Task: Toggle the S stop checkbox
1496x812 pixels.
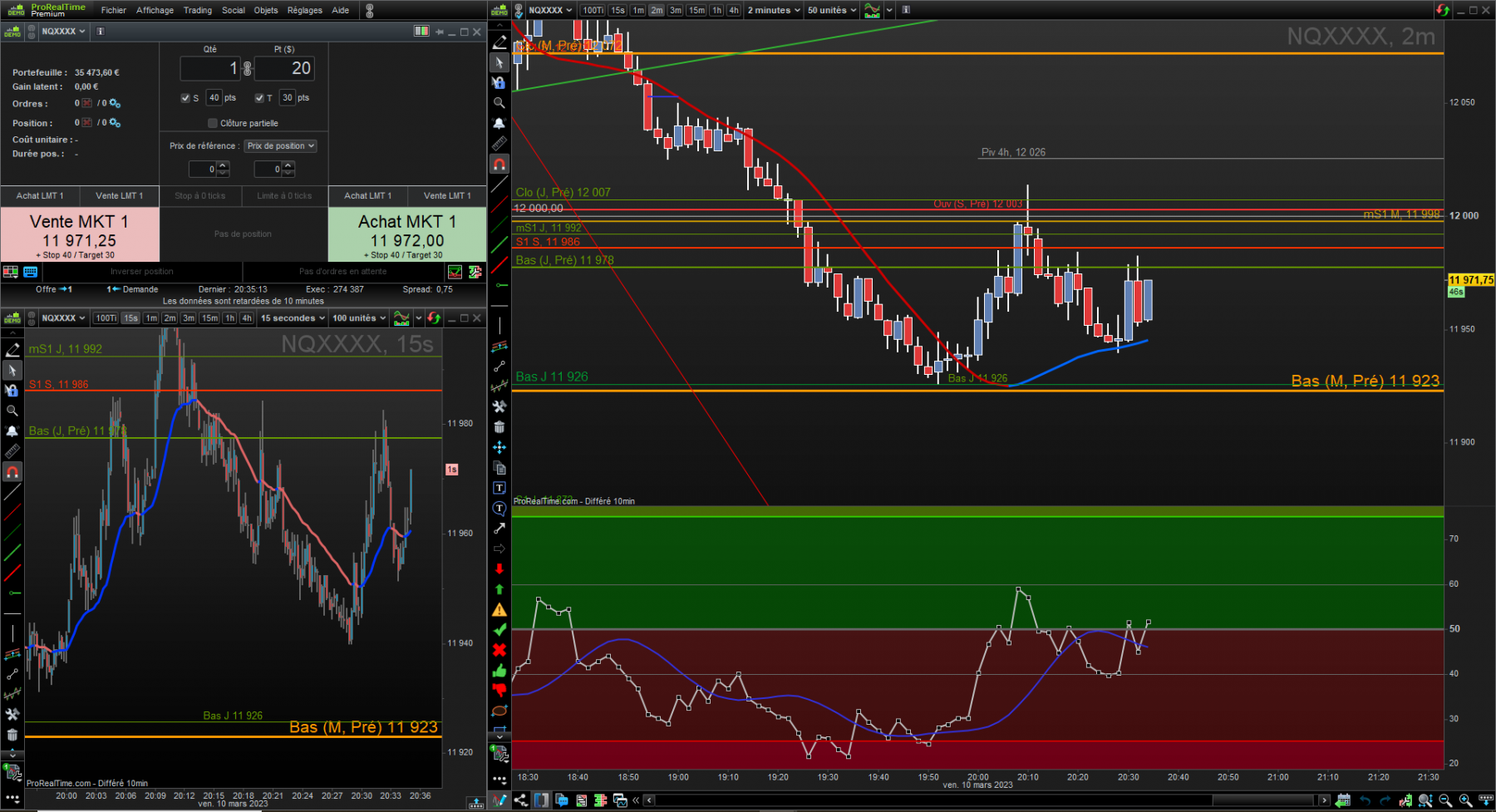Action: [185, 98]
